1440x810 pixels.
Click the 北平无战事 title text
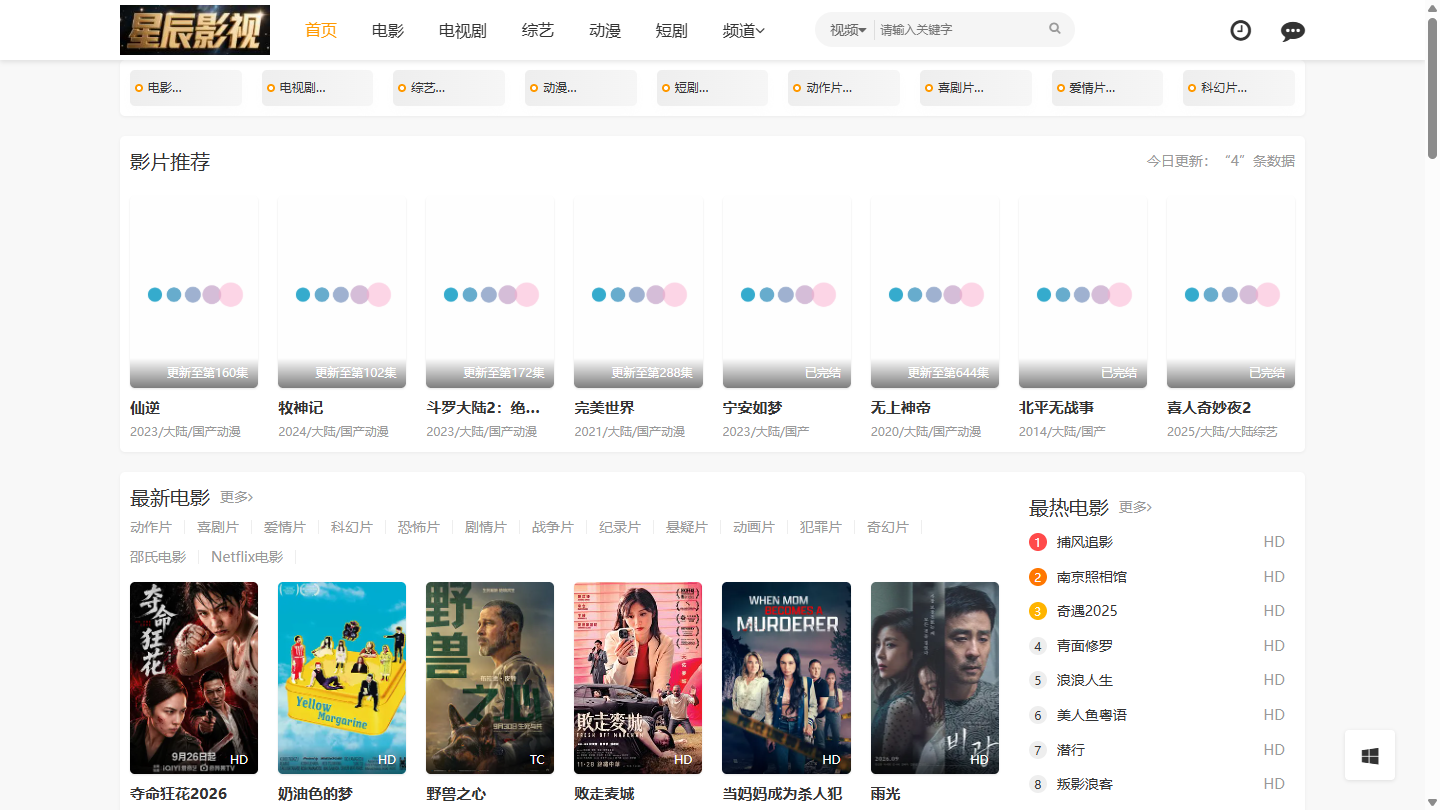[x=1056, y=408]
